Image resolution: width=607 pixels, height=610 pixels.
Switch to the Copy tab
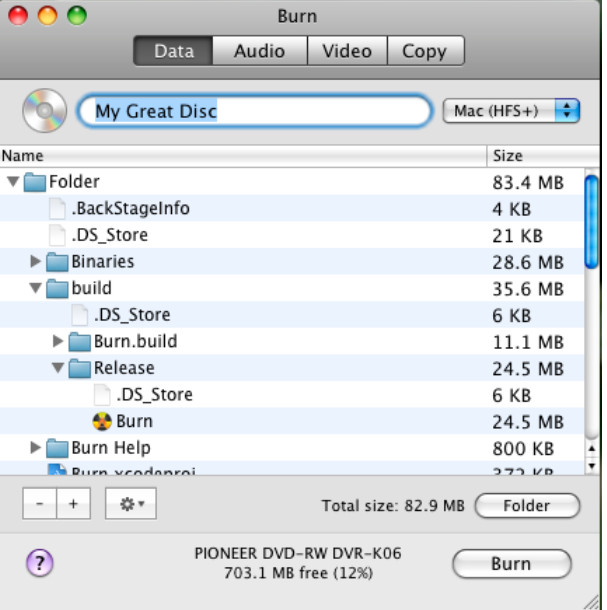click(x=426, y=51)
